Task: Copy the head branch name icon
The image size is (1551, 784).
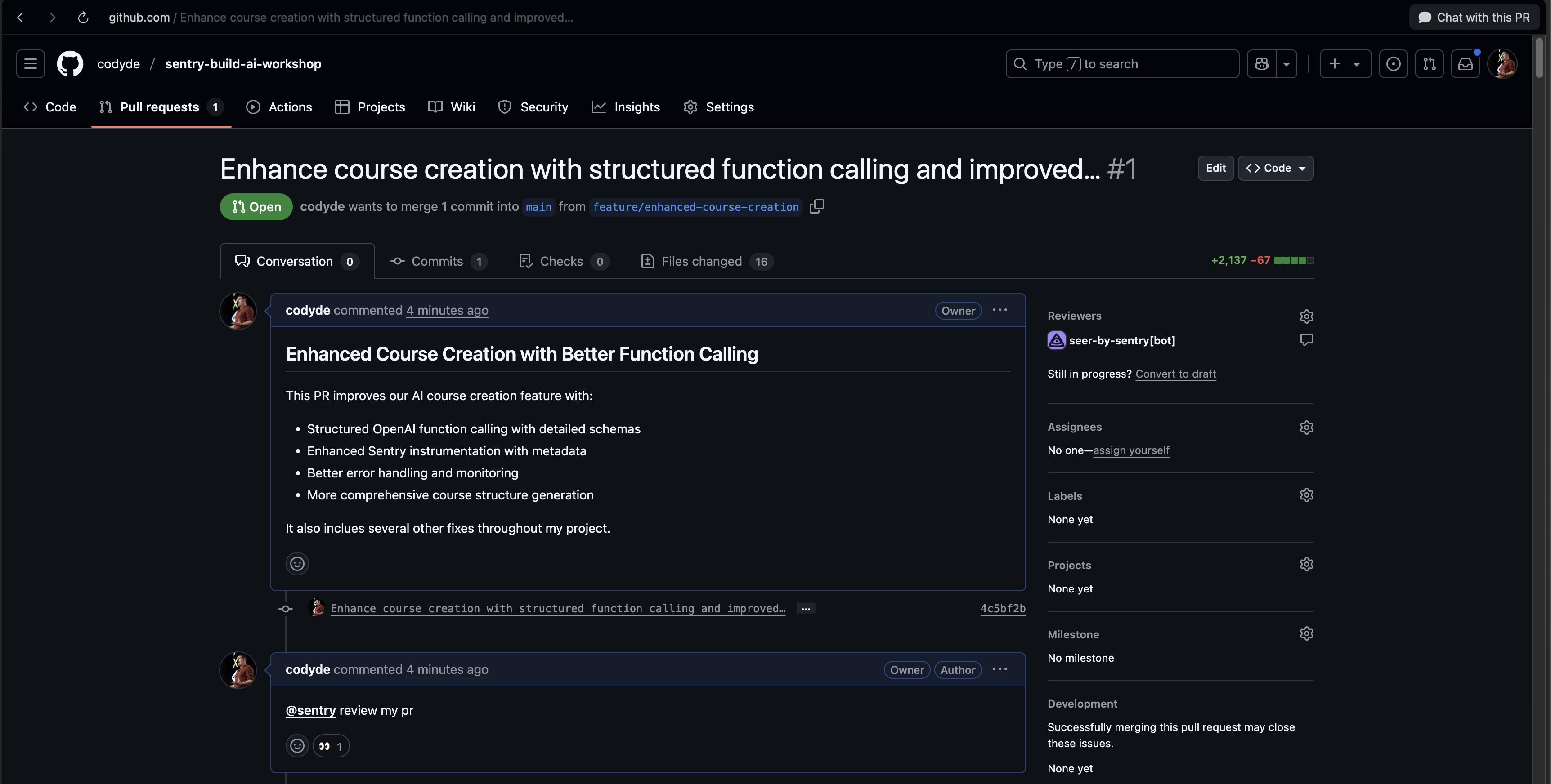Action: click(x=816, y=206)
